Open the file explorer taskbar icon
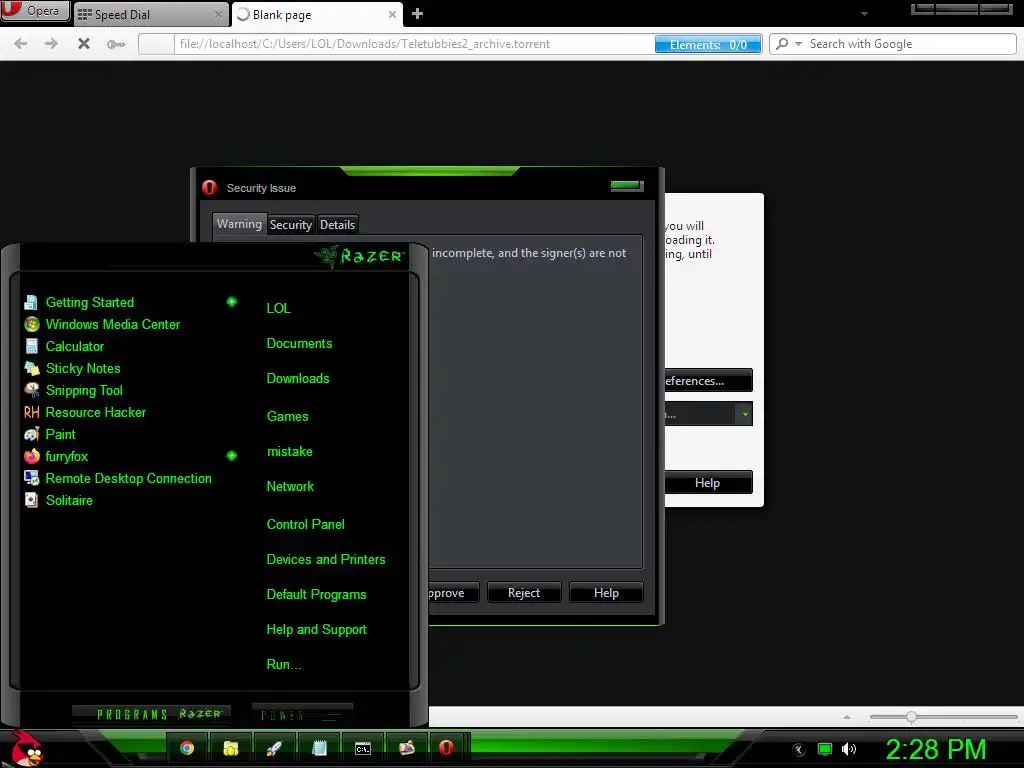The height and width of the screenshot is (768, 1024). 231,748
